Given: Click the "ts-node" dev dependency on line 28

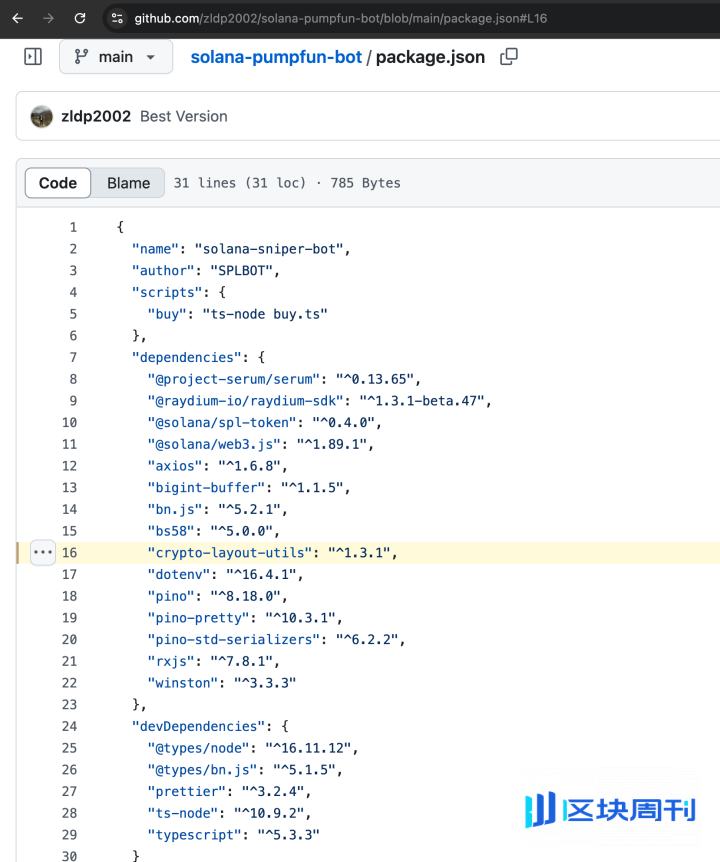Looking at the screenshot, I should pos(186,813).
